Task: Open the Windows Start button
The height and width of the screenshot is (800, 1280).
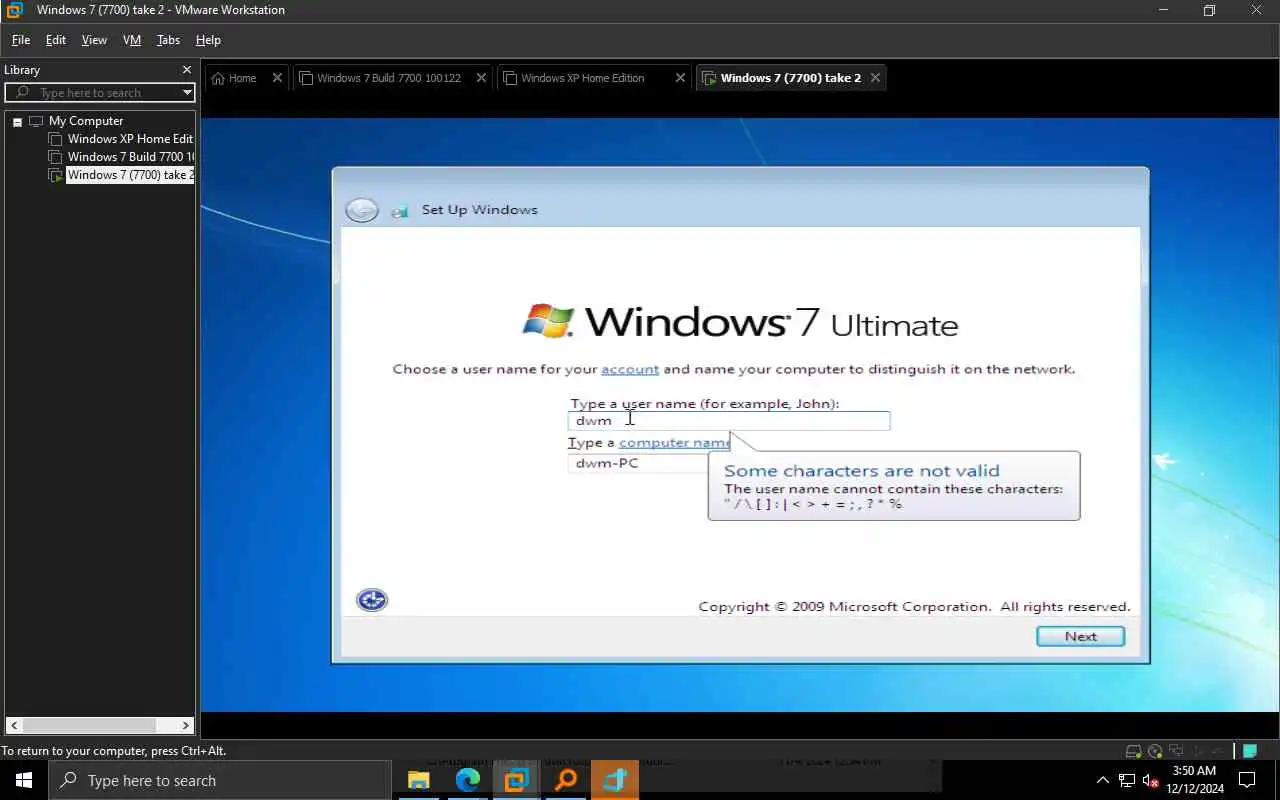Action: 24,780
